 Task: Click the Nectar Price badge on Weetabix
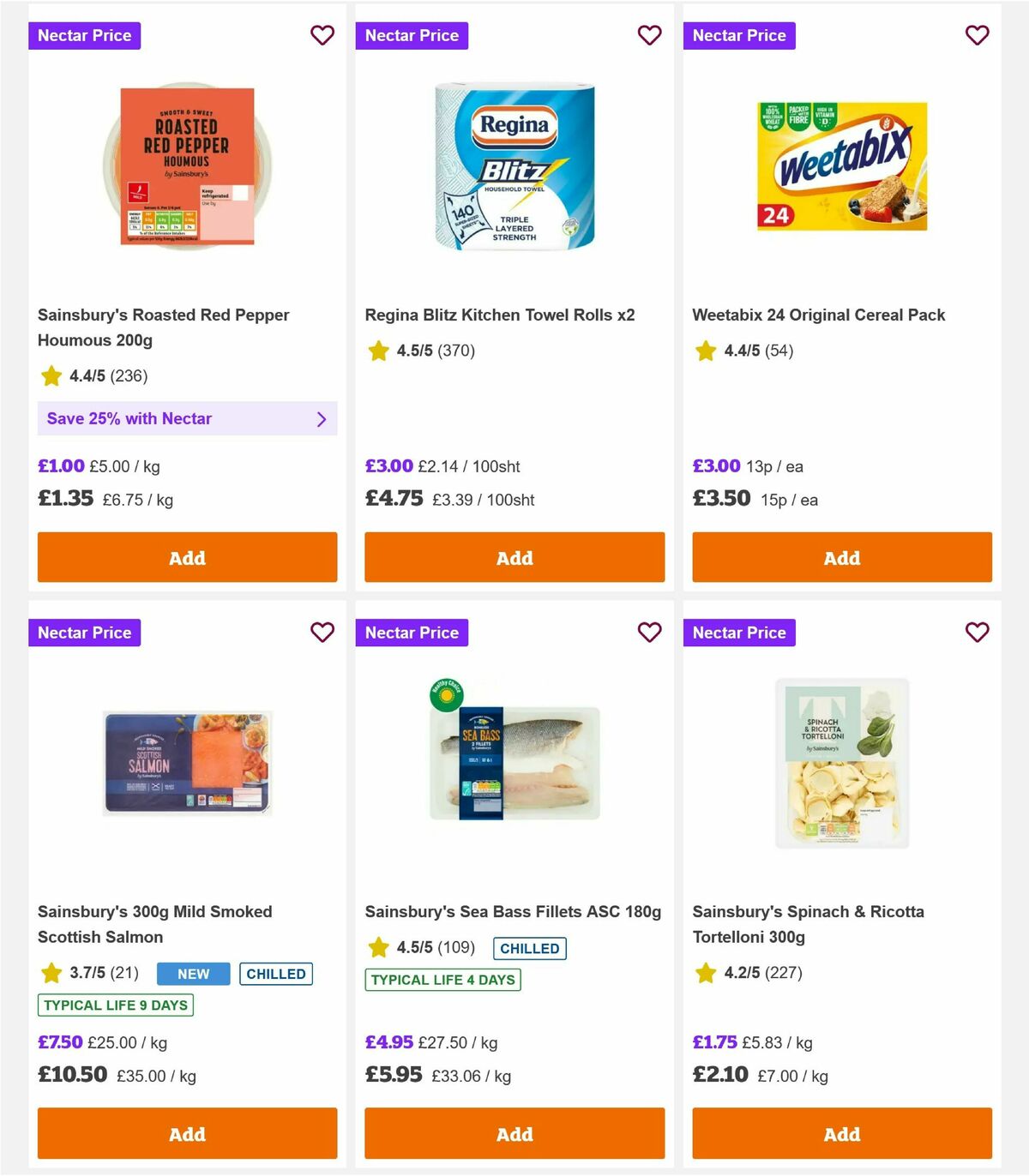click(740, 35)
